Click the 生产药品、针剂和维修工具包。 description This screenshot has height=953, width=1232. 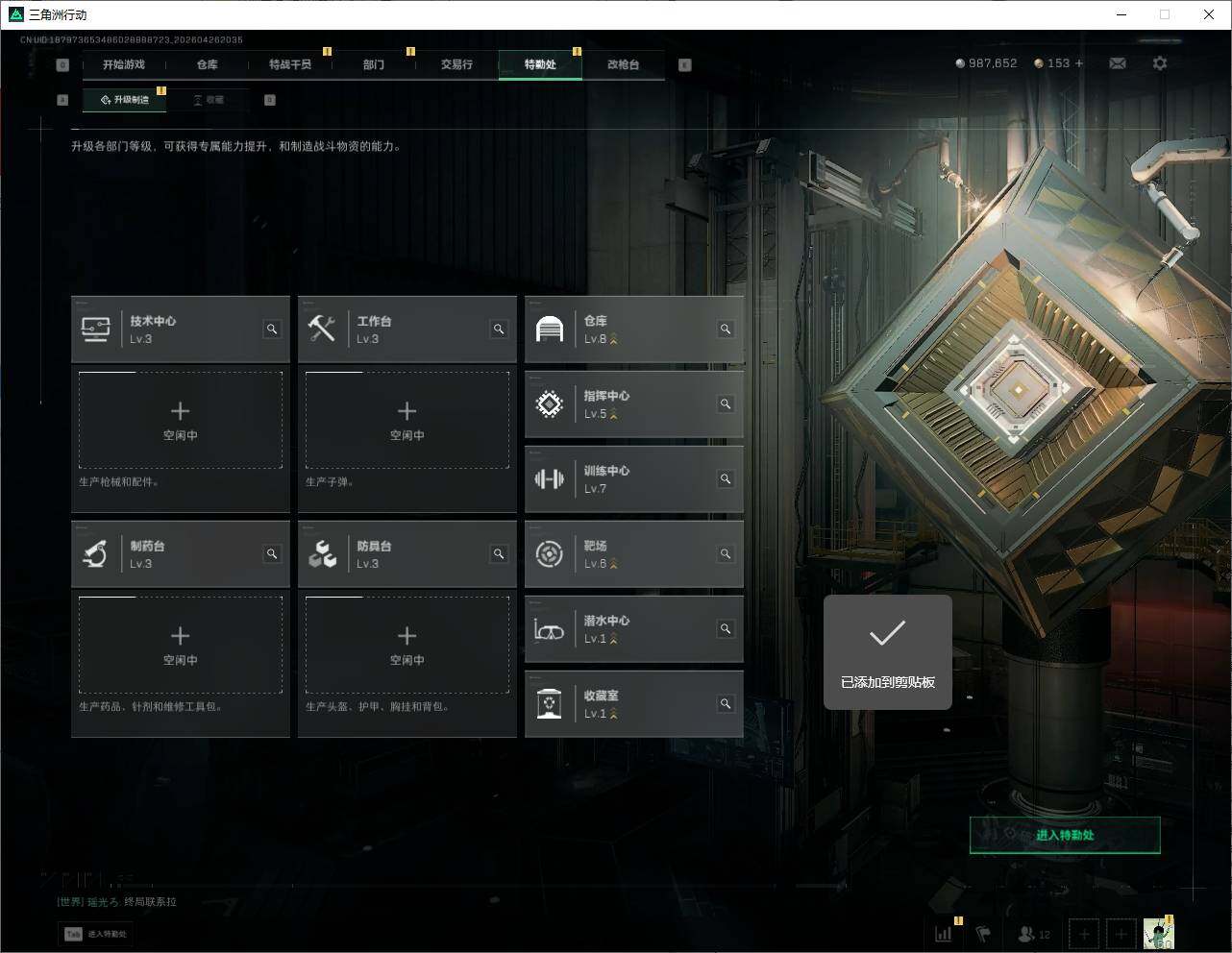pyautogui.click(x=152, y=707)
